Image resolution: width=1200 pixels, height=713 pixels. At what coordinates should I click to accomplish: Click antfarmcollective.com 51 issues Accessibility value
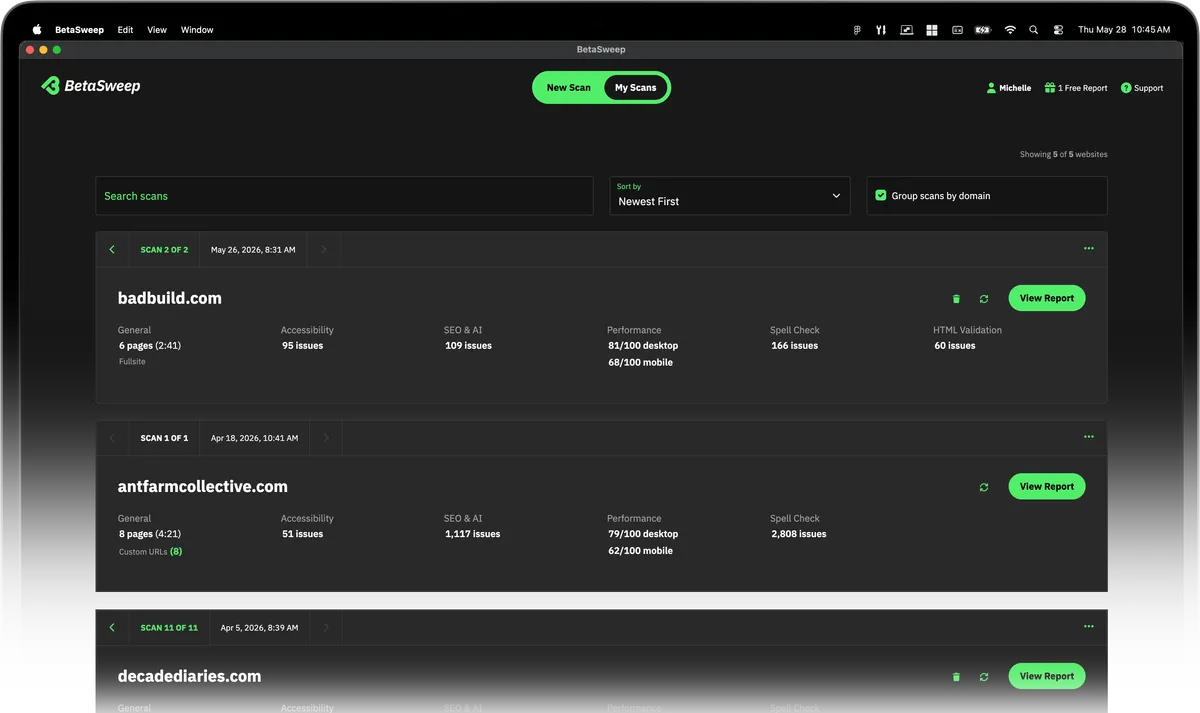click(302, 534)
